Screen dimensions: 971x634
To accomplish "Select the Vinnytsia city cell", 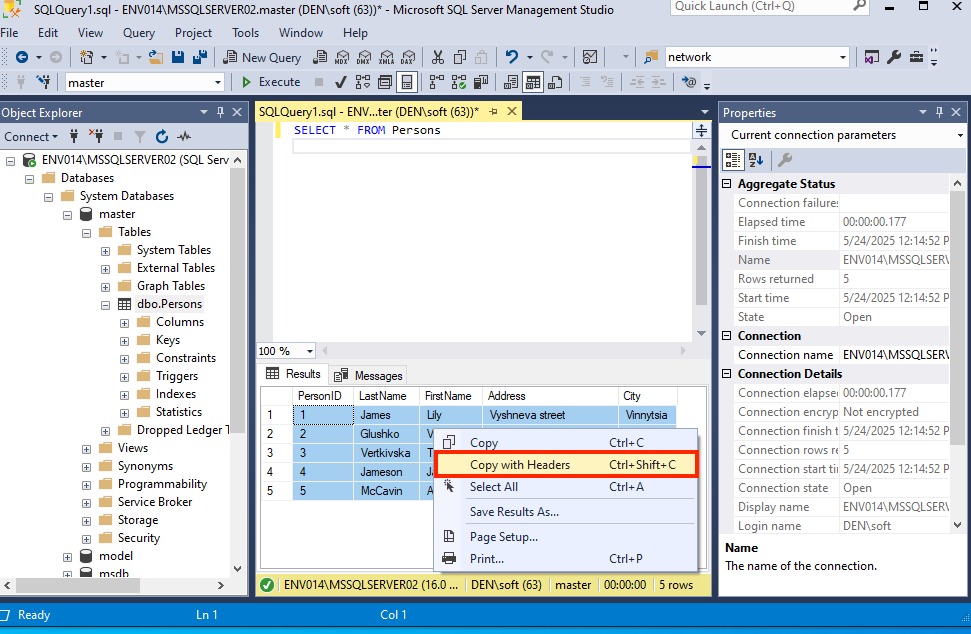I will click(647, 415).
